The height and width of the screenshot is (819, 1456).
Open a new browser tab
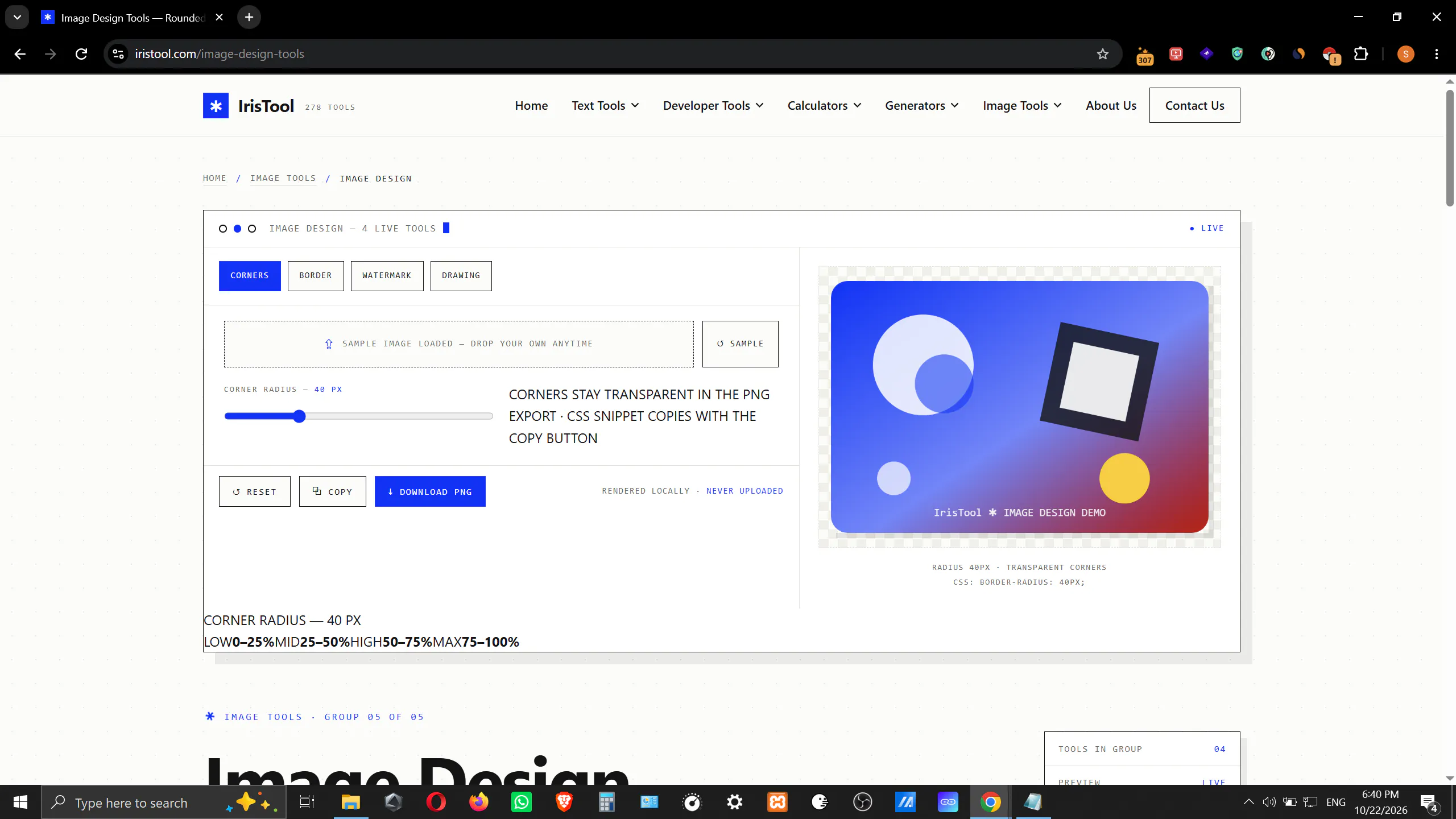[x=249, y=17]
